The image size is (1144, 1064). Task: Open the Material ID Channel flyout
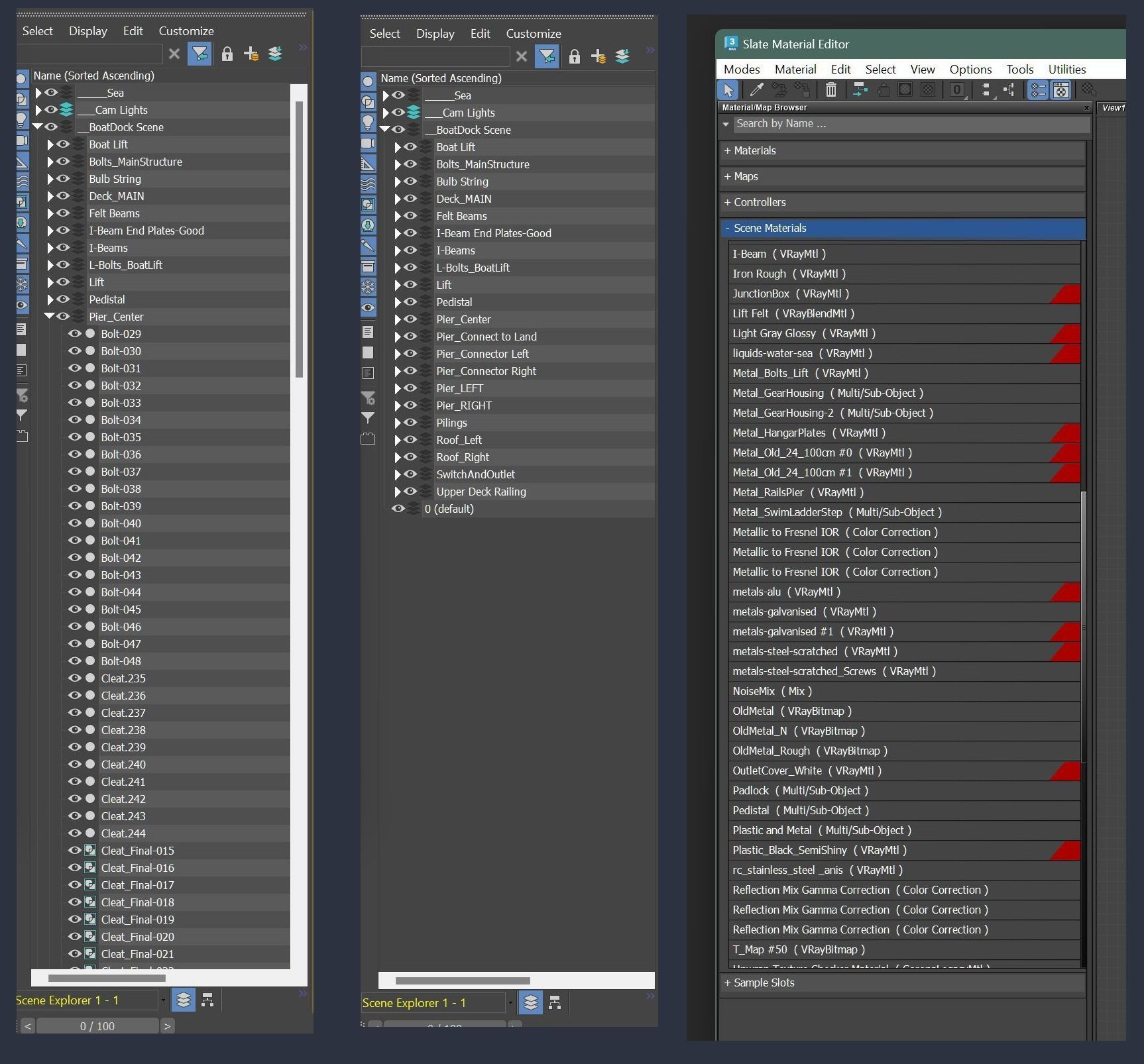[957, 90]
